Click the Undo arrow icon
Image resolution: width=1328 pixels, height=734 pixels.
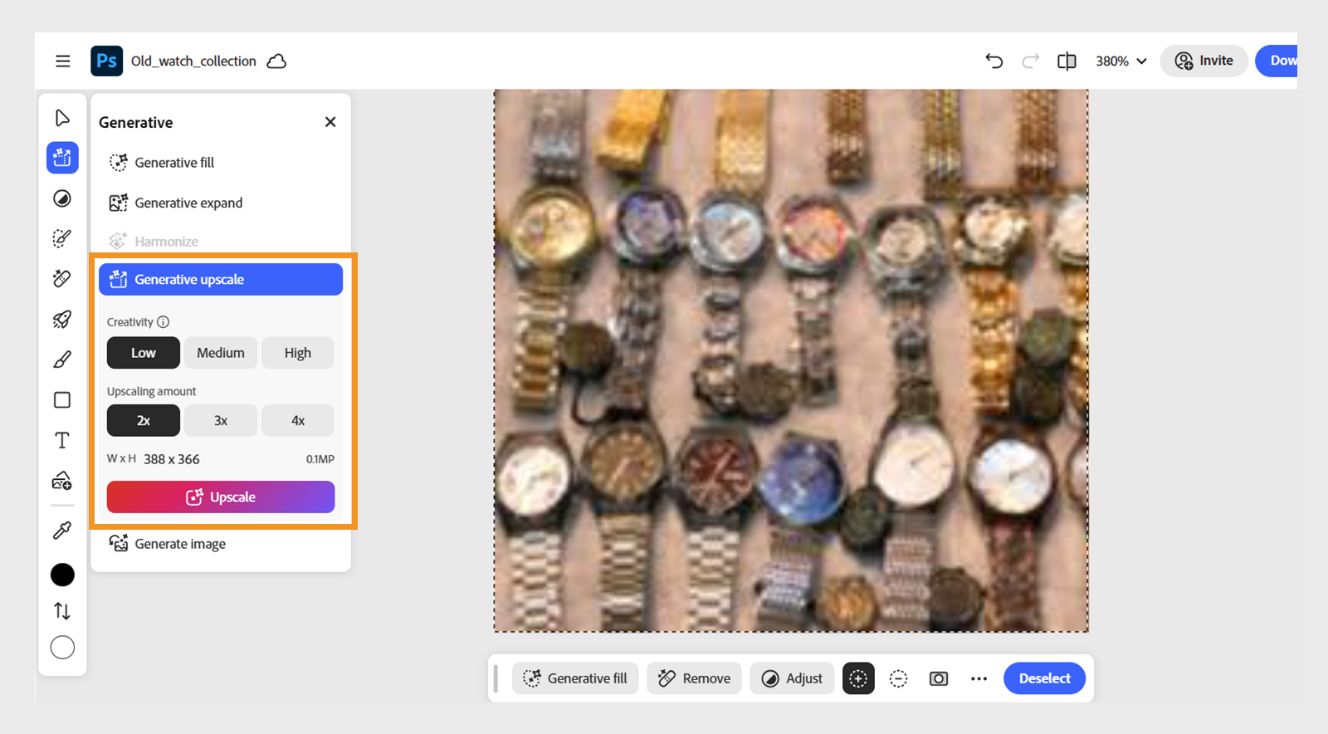coord(994,61)
